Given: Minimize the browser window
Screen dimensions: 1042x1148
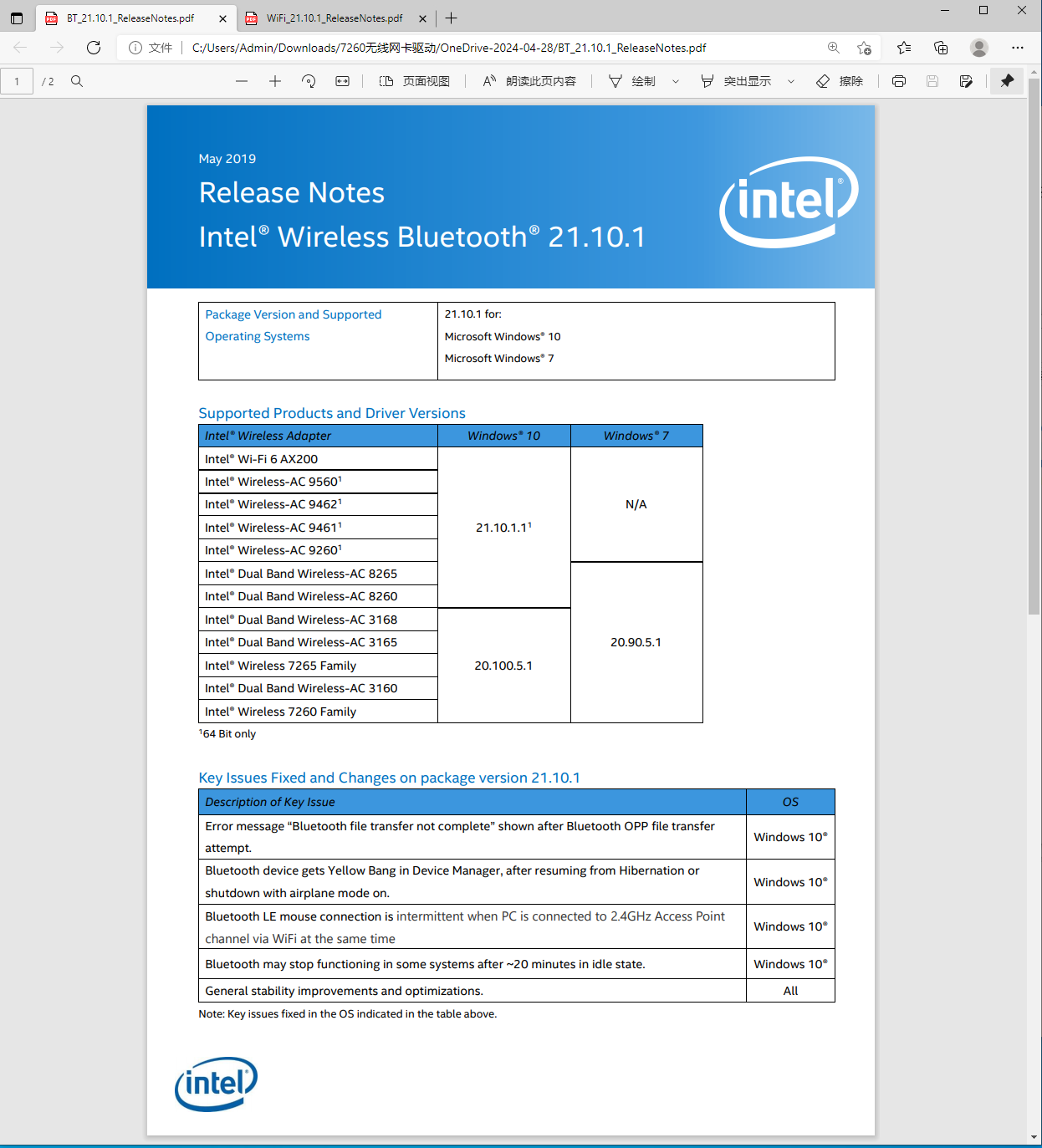Looking at the screenshot, I should click(x=945, y=10).
